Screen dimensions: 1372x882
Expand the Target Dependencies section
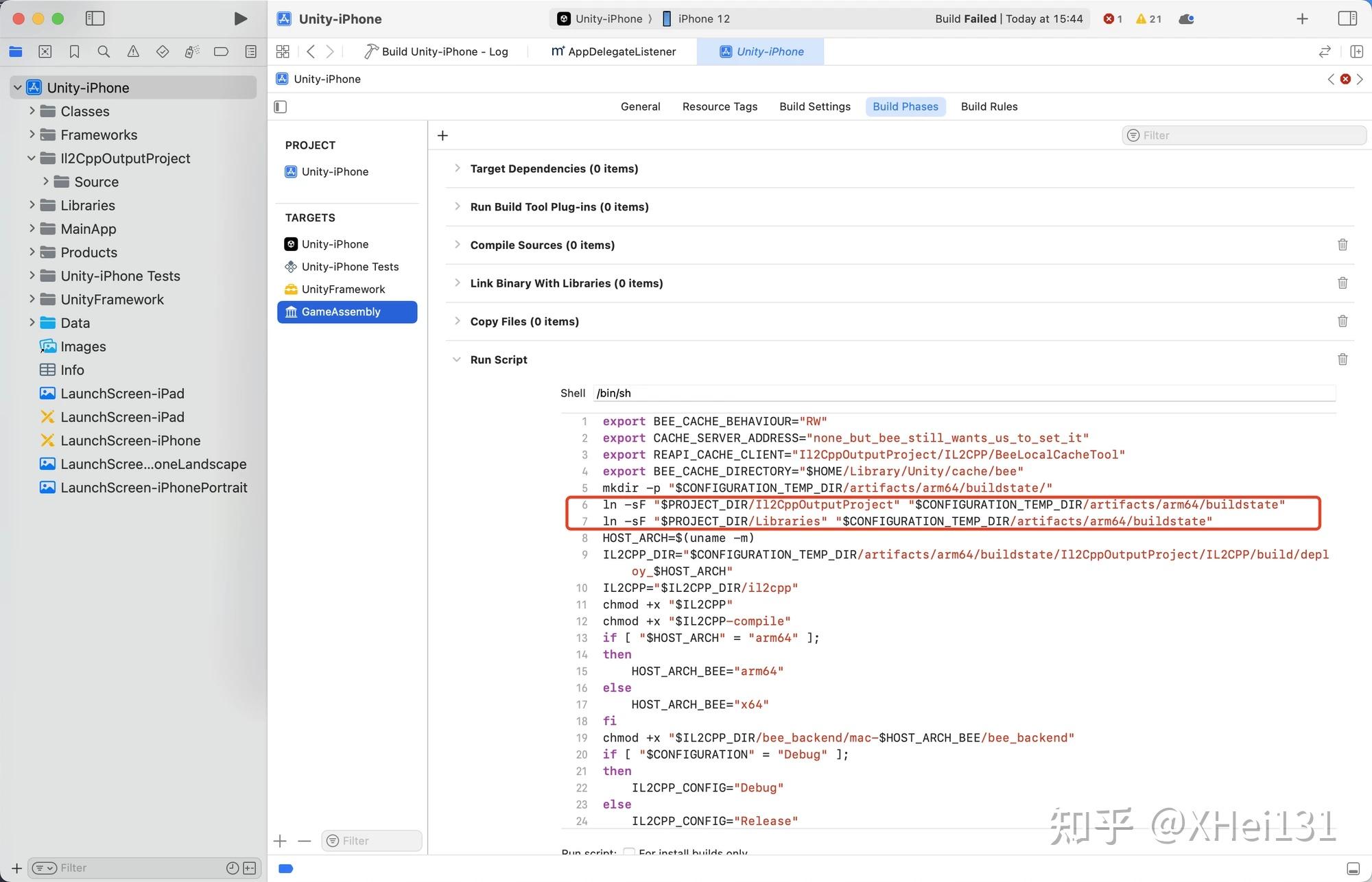pos(458,168)
